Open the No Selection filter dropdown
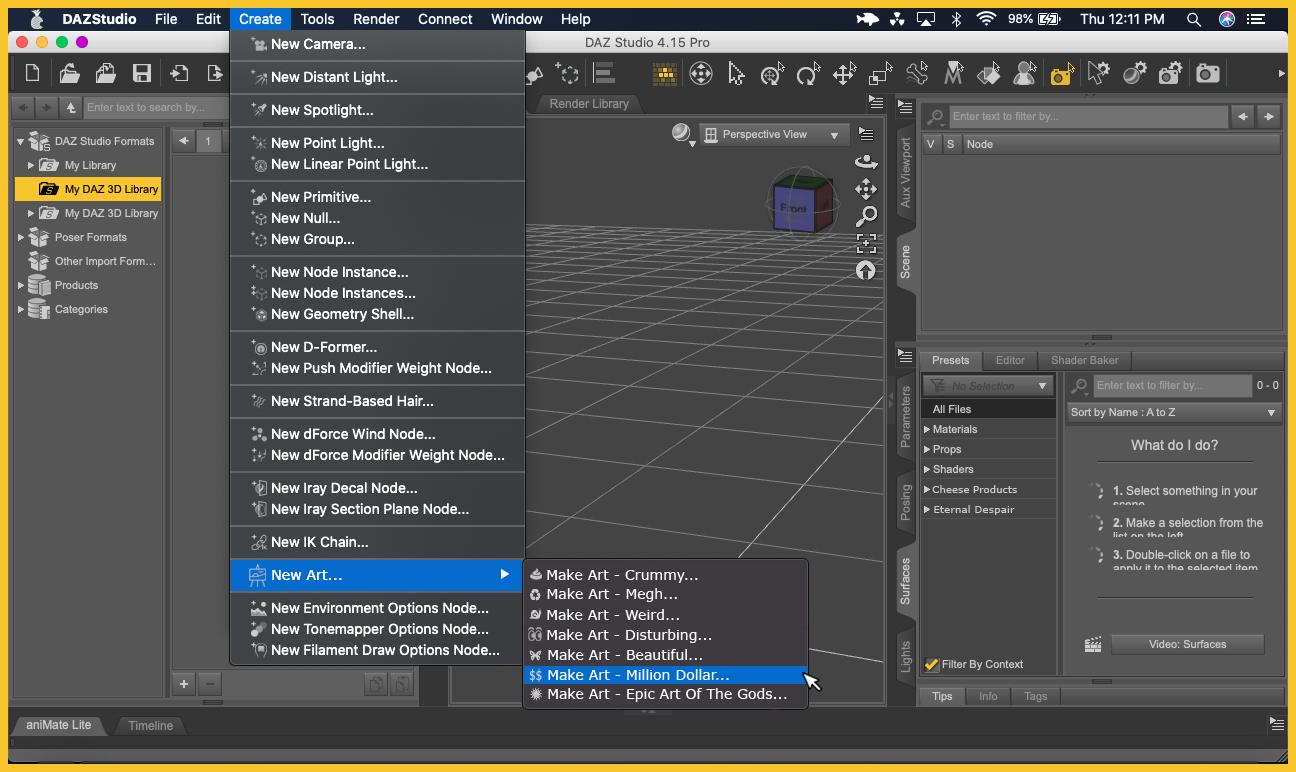Screen dimensions: 1296x772 click(987, 386)
